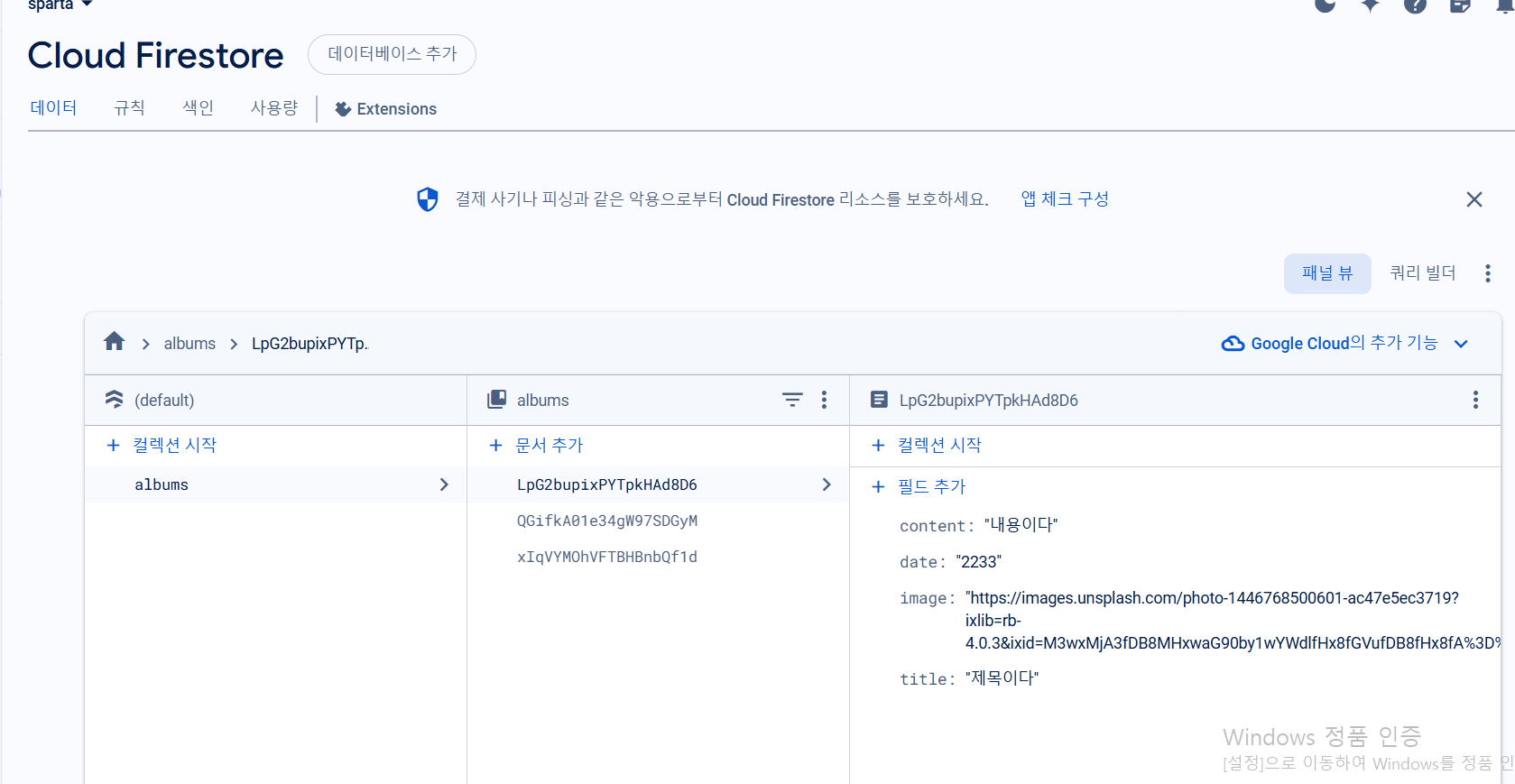Click 필드 추가 in document panel

click(932, 486)
